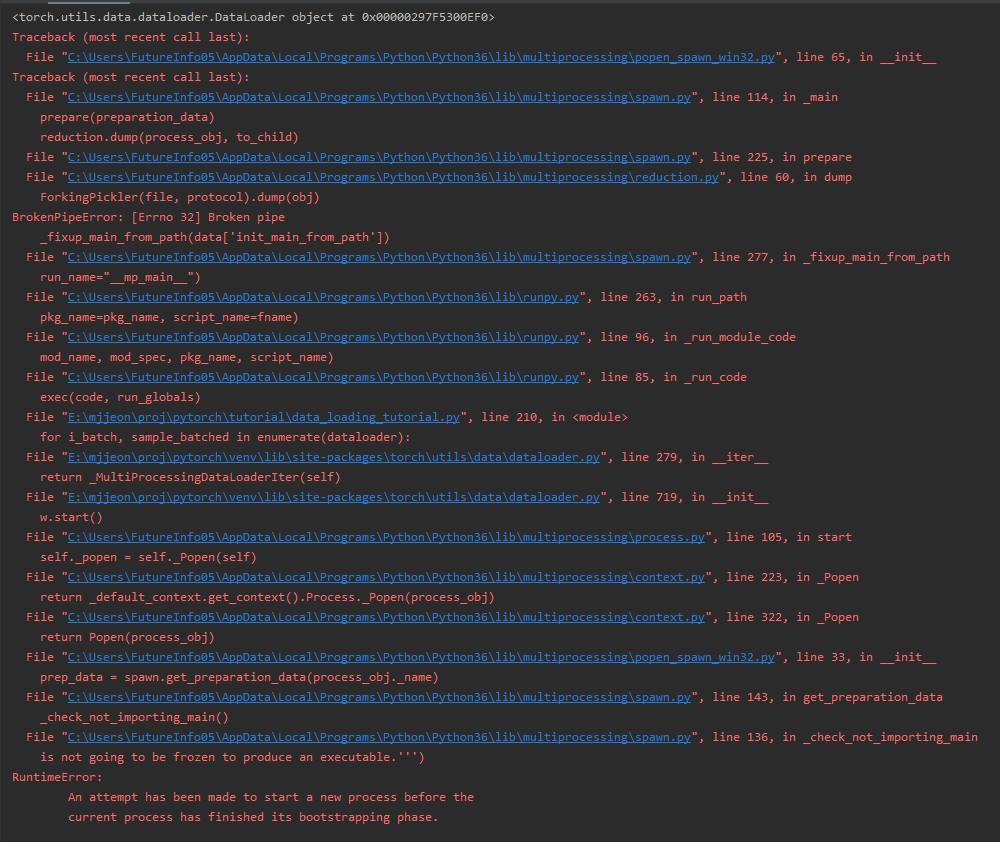The width and height of the screenshot is (1000, 842).
Task: Click the 'exec(code, run_globals)' line
Action: (120, 397)
